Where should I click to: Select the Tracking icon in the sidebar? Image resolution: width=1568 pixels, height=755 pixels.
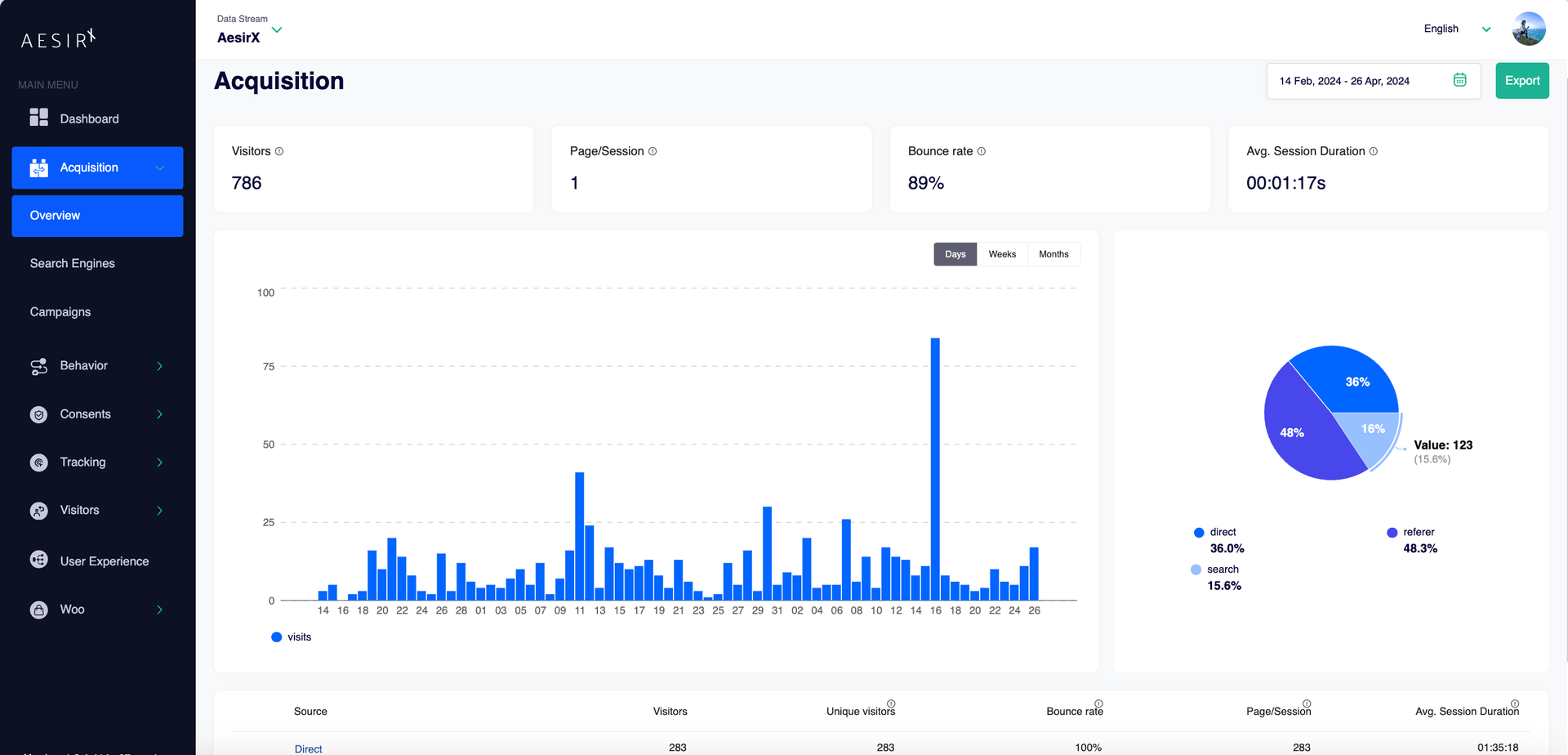[38, 462]
